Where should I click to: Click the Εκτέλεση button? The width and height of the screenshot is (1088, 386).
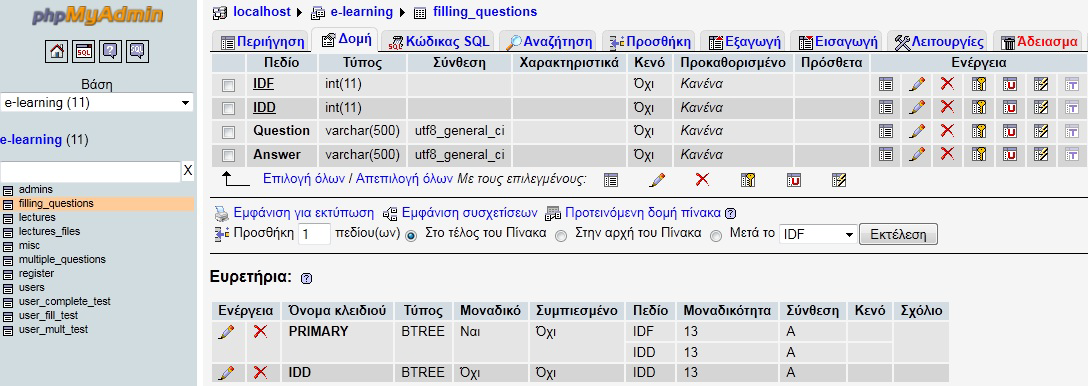[899, 234]
